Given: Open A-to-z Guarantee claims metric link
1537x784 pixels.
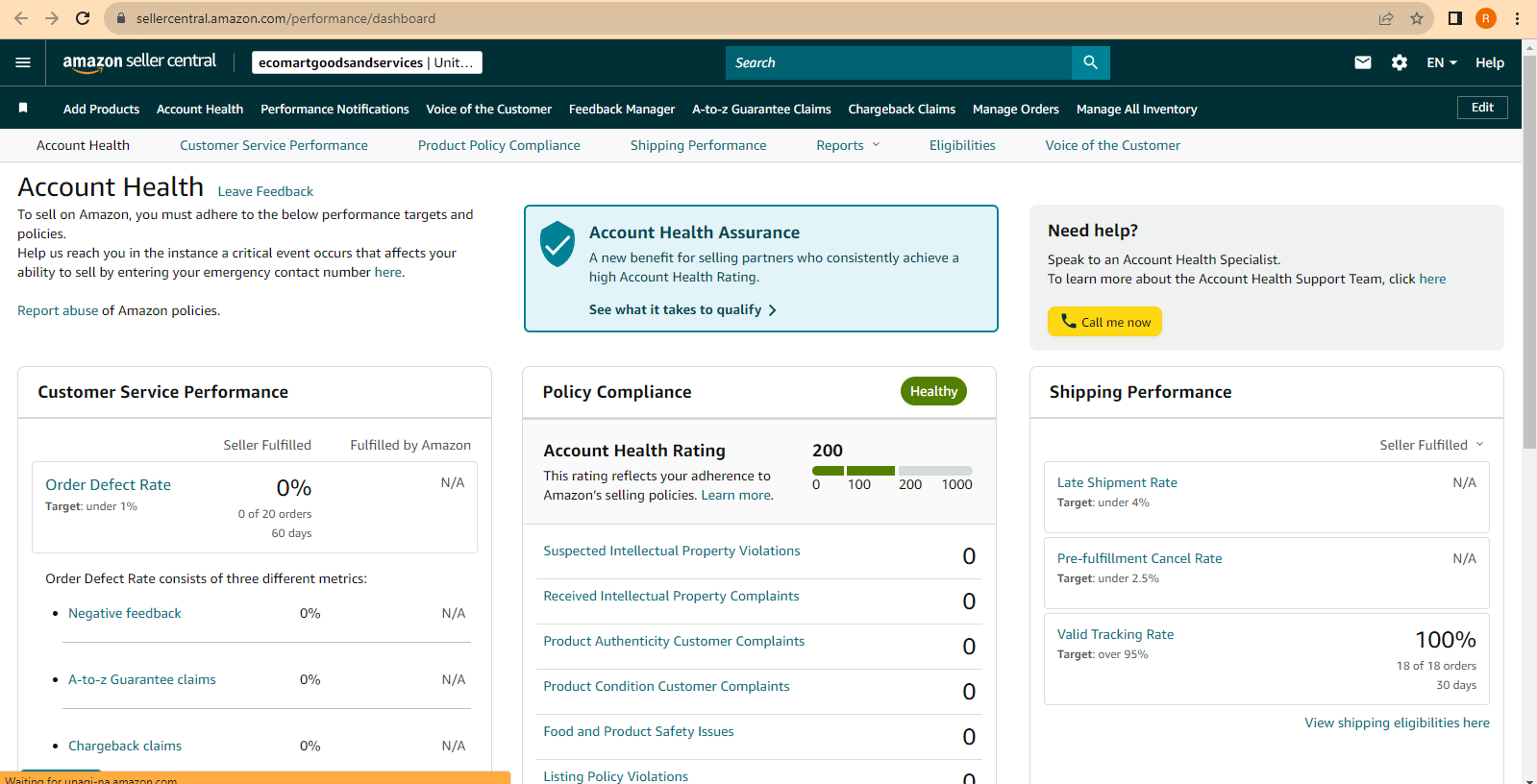Looking at the screenshot, I should pos(142,679).
